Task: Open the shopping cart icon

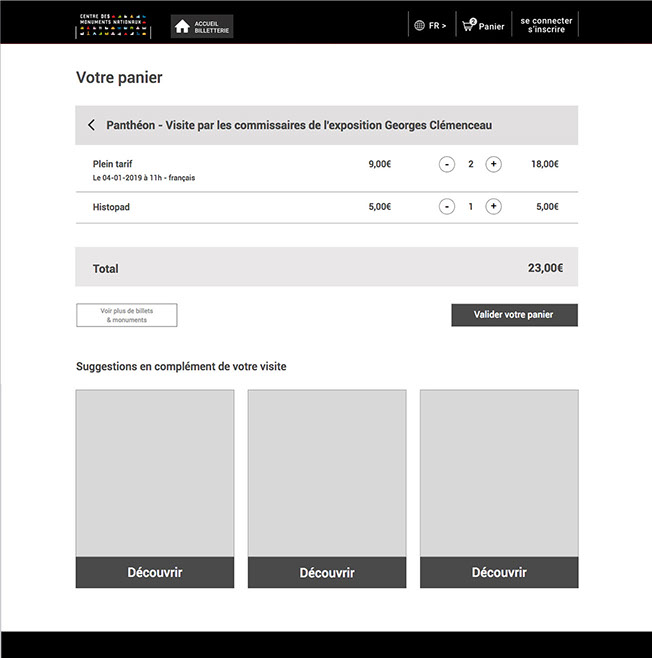Action: 468,26
